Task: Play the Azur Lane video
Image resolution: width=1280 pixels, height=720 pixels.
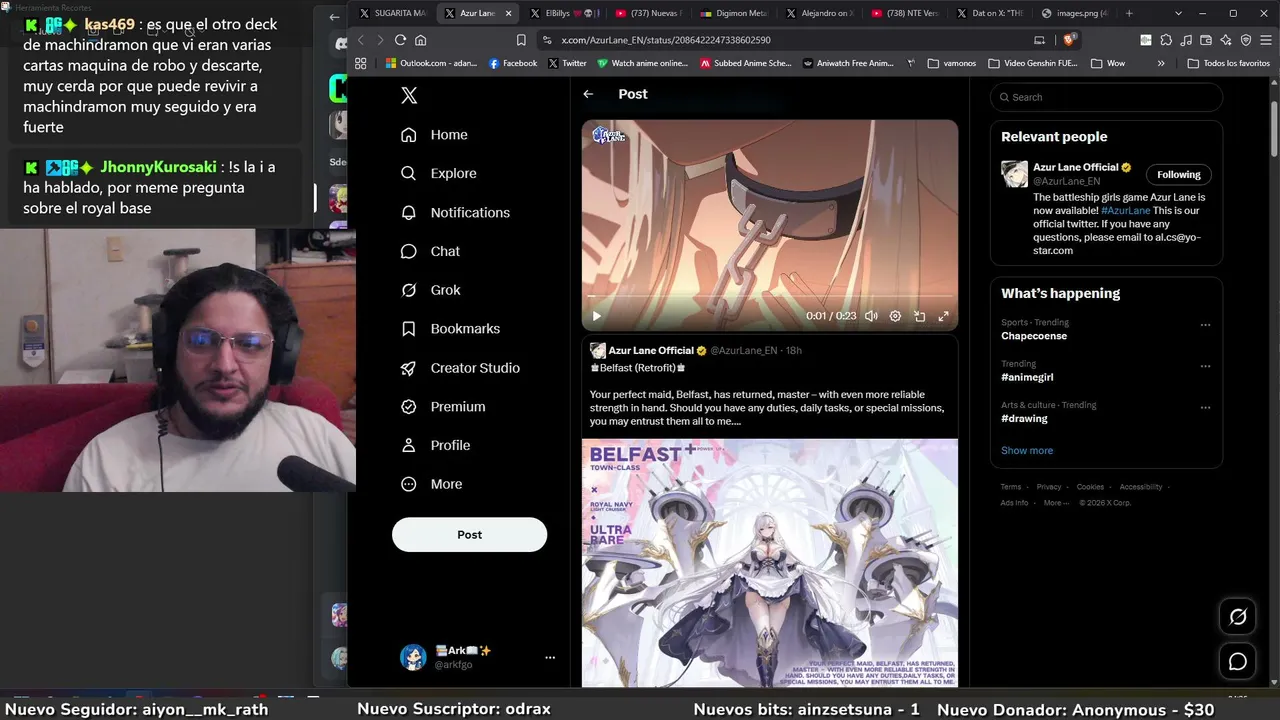Action: pyautogui.click(x=597, y=316)
